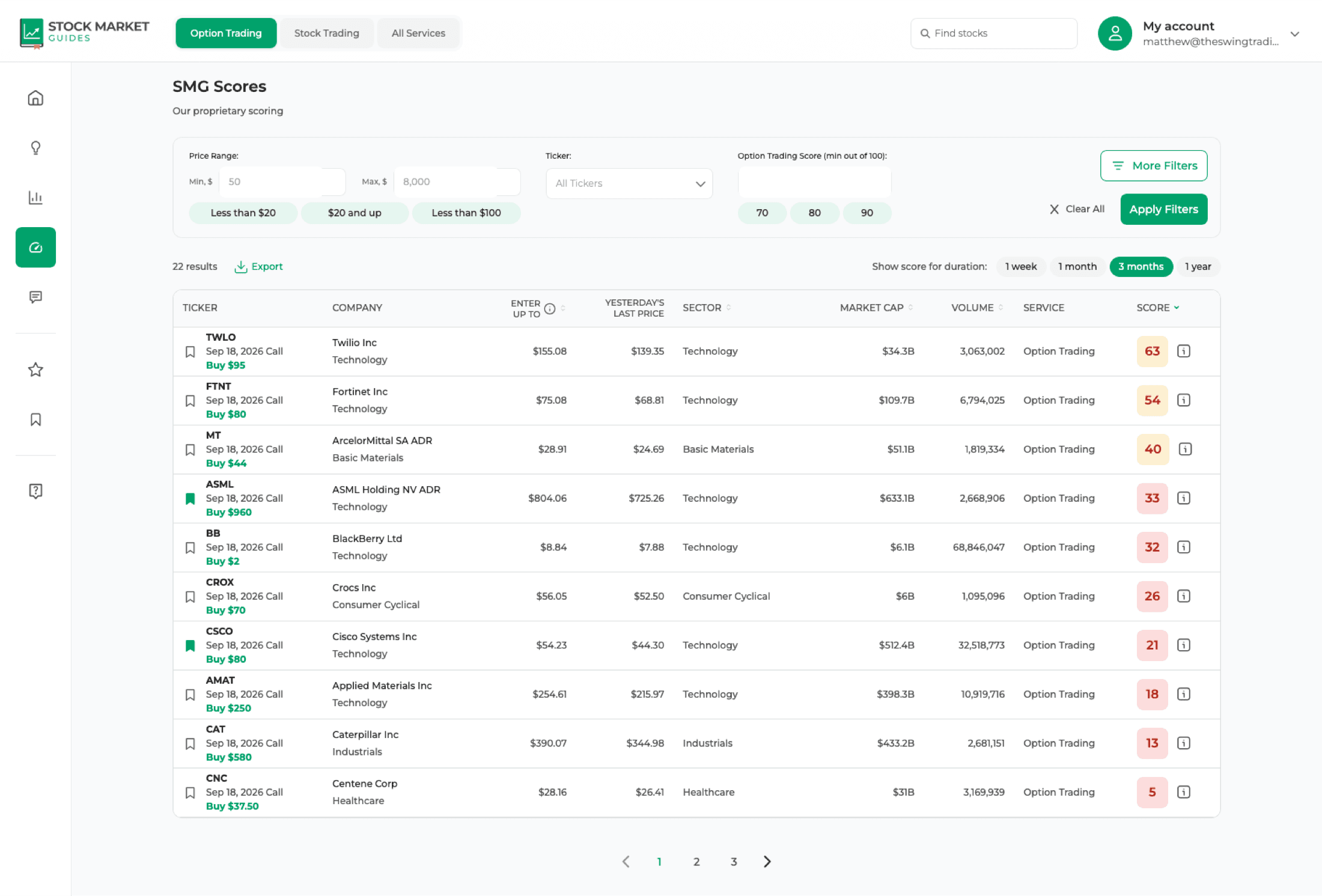
Task: Set minimum score preset to 90
Action: (x=867, y=213)
